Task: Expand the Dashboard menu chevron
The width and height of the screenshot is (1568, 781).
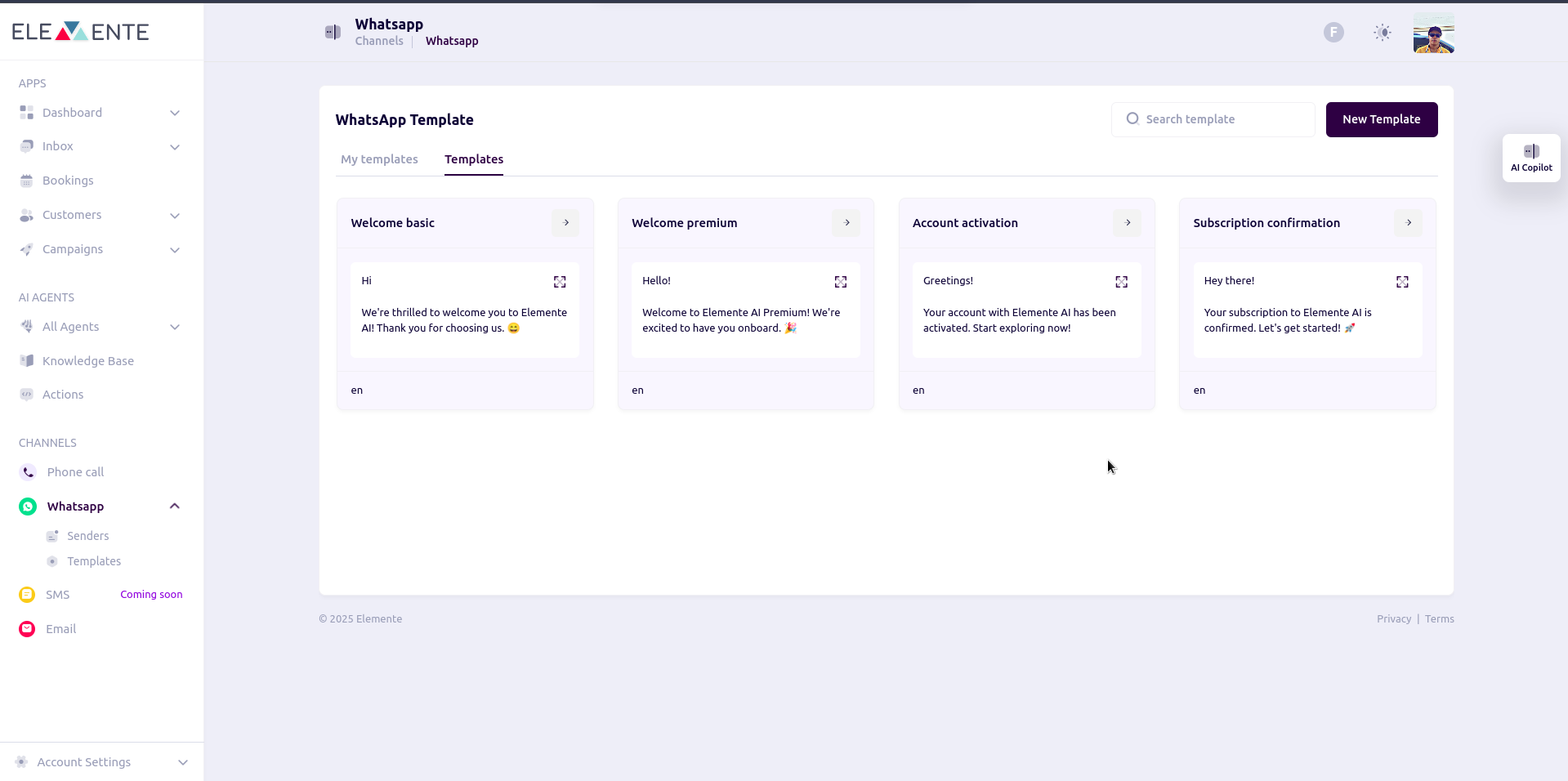Action: 175,113
